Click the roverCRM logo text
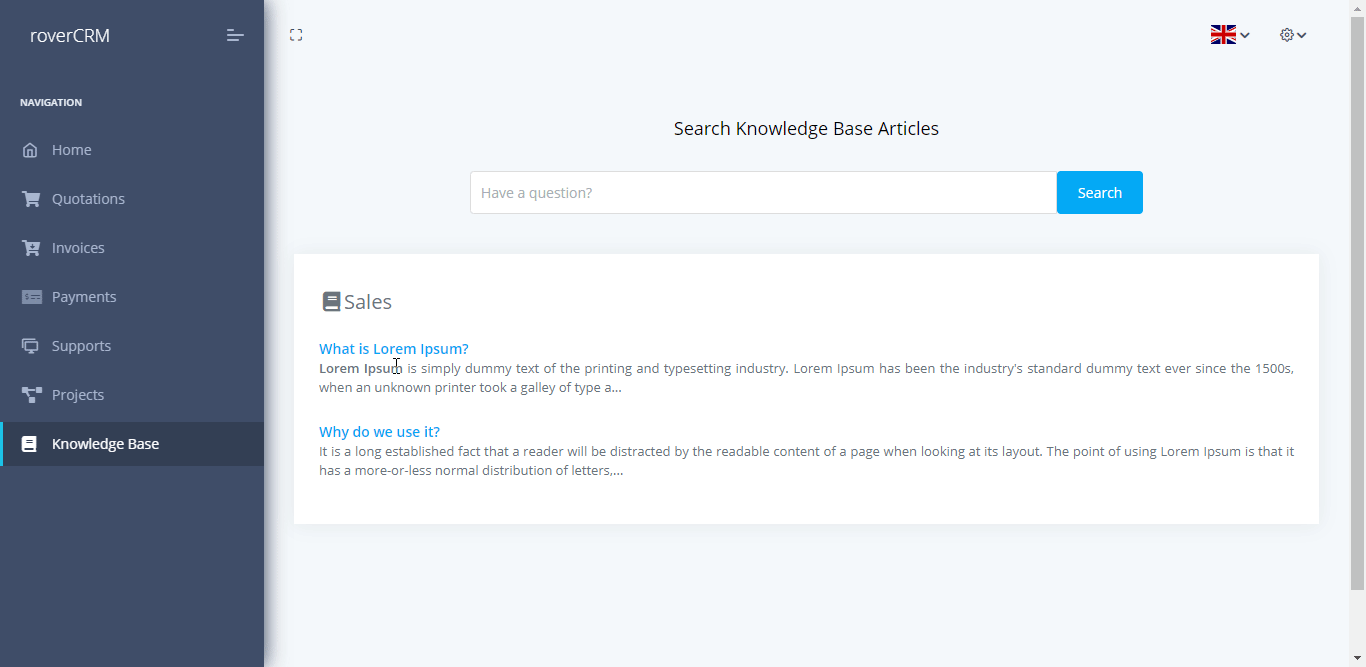Screen dimensions: 1366x667 pyautogui.click(x=70, y=36)
